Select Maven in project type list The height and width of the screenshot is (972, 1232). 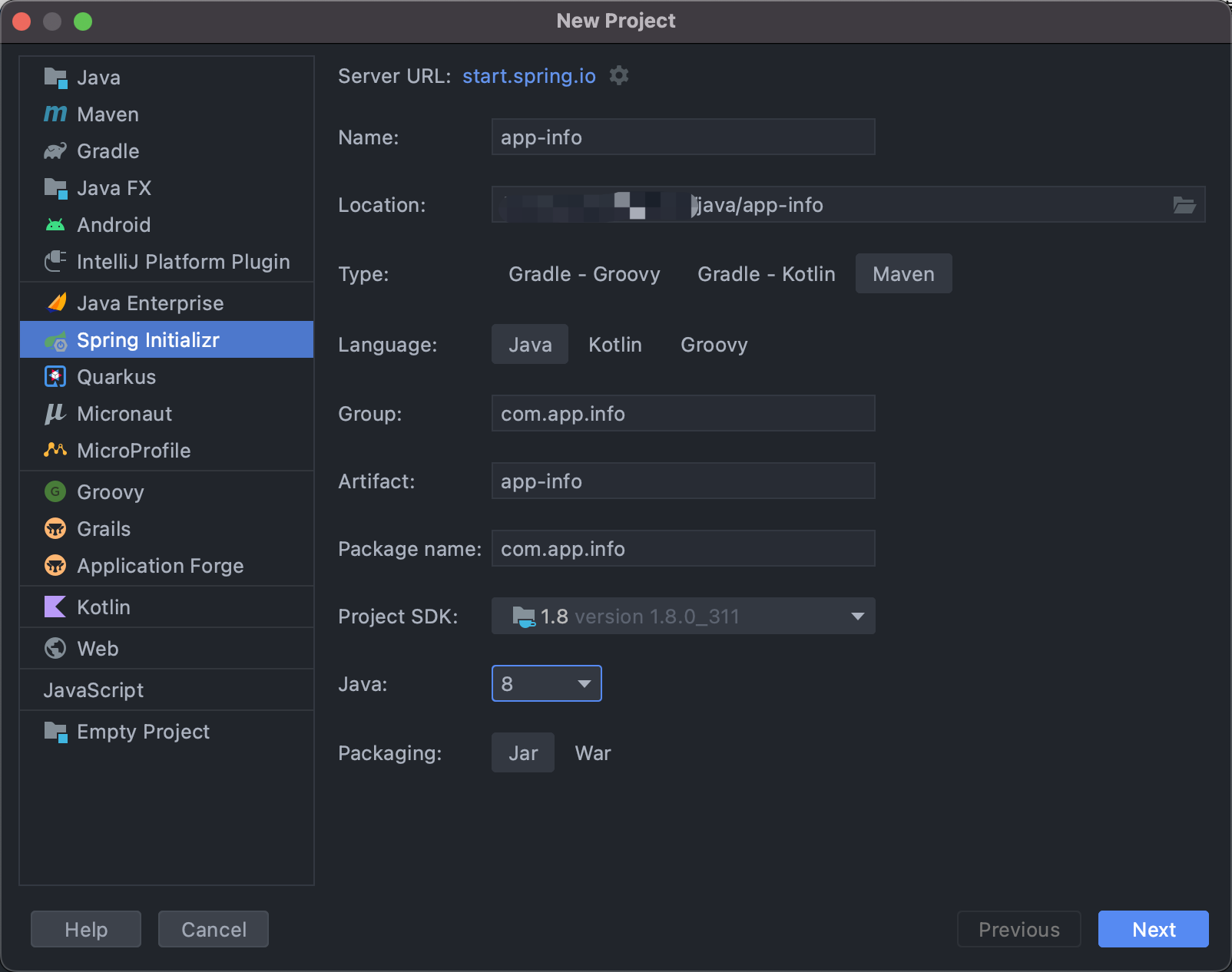point(108,114)
